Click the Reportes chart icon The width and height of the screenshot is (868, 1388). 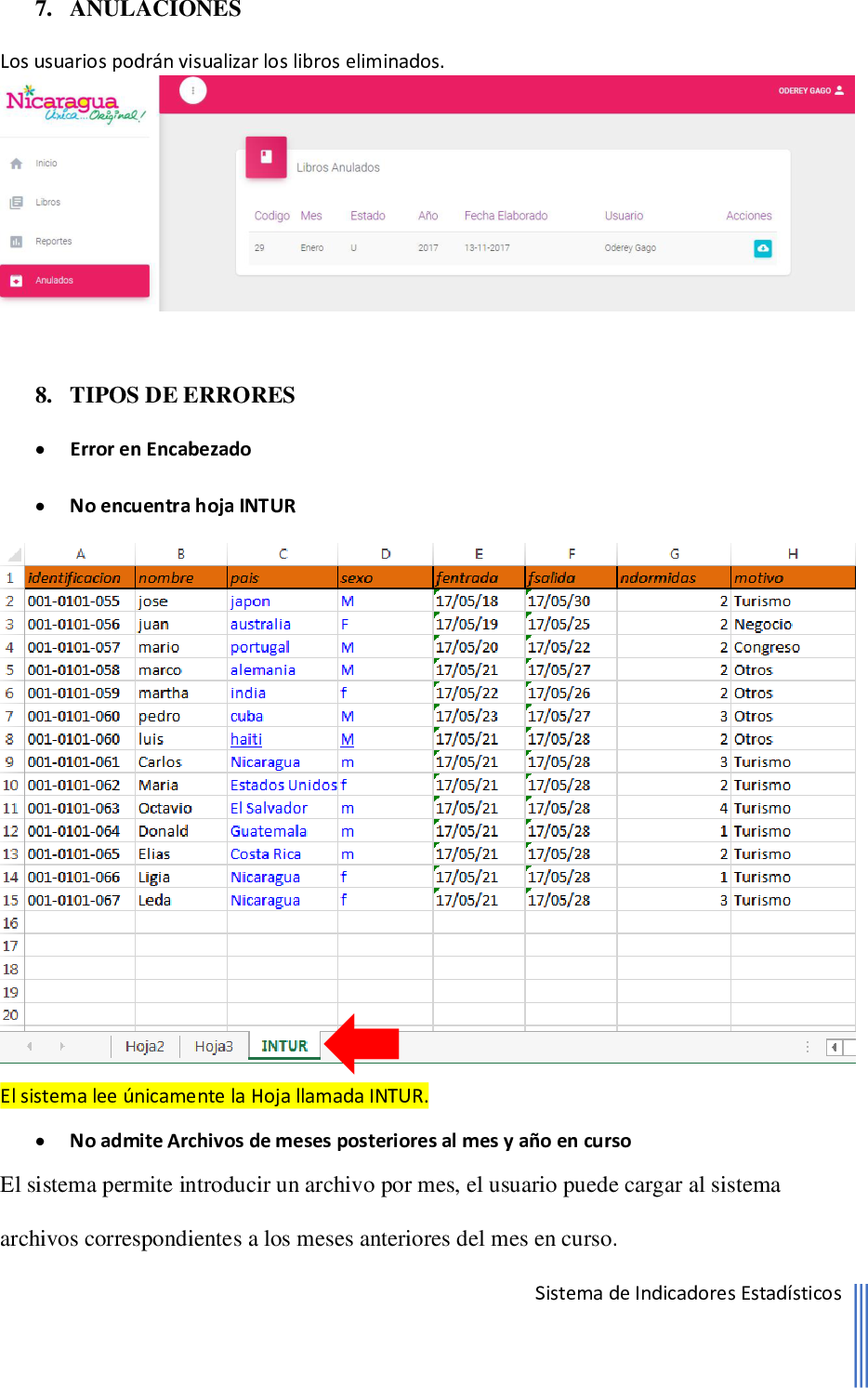(x=16, y=242)
